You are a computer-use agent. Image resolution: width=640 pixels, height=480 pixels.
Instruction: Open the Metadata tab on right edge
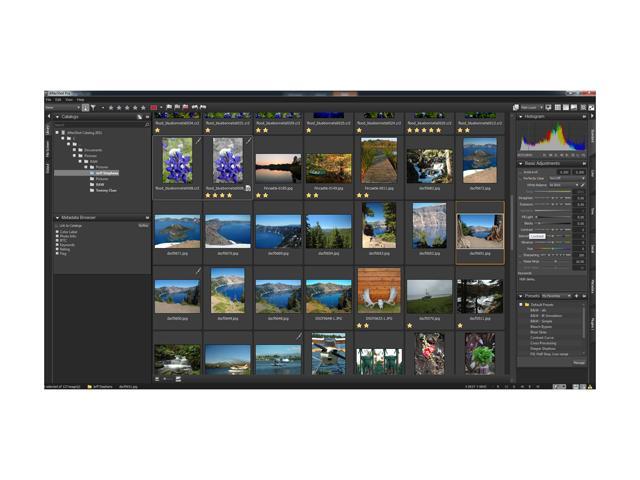592,286
